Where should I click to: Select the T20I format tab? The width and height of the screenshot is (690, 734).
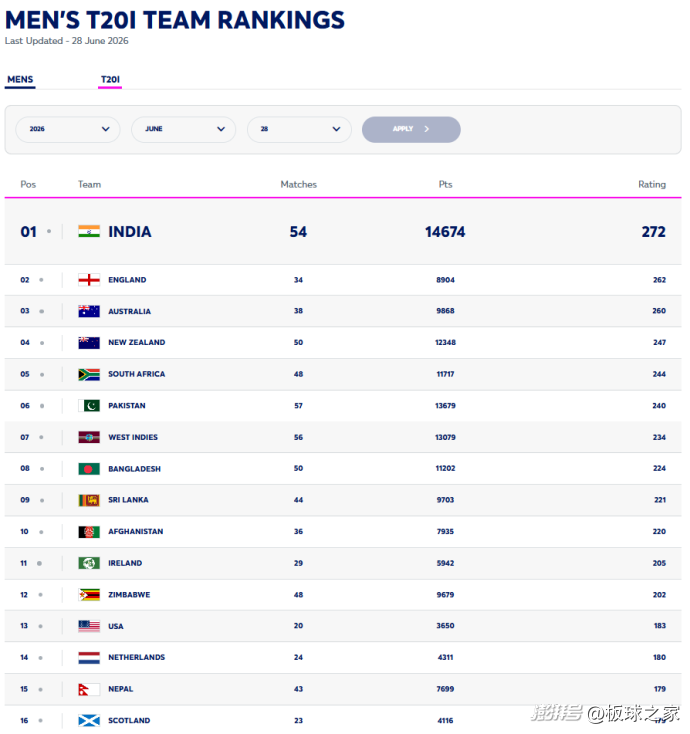click(110, 80)
